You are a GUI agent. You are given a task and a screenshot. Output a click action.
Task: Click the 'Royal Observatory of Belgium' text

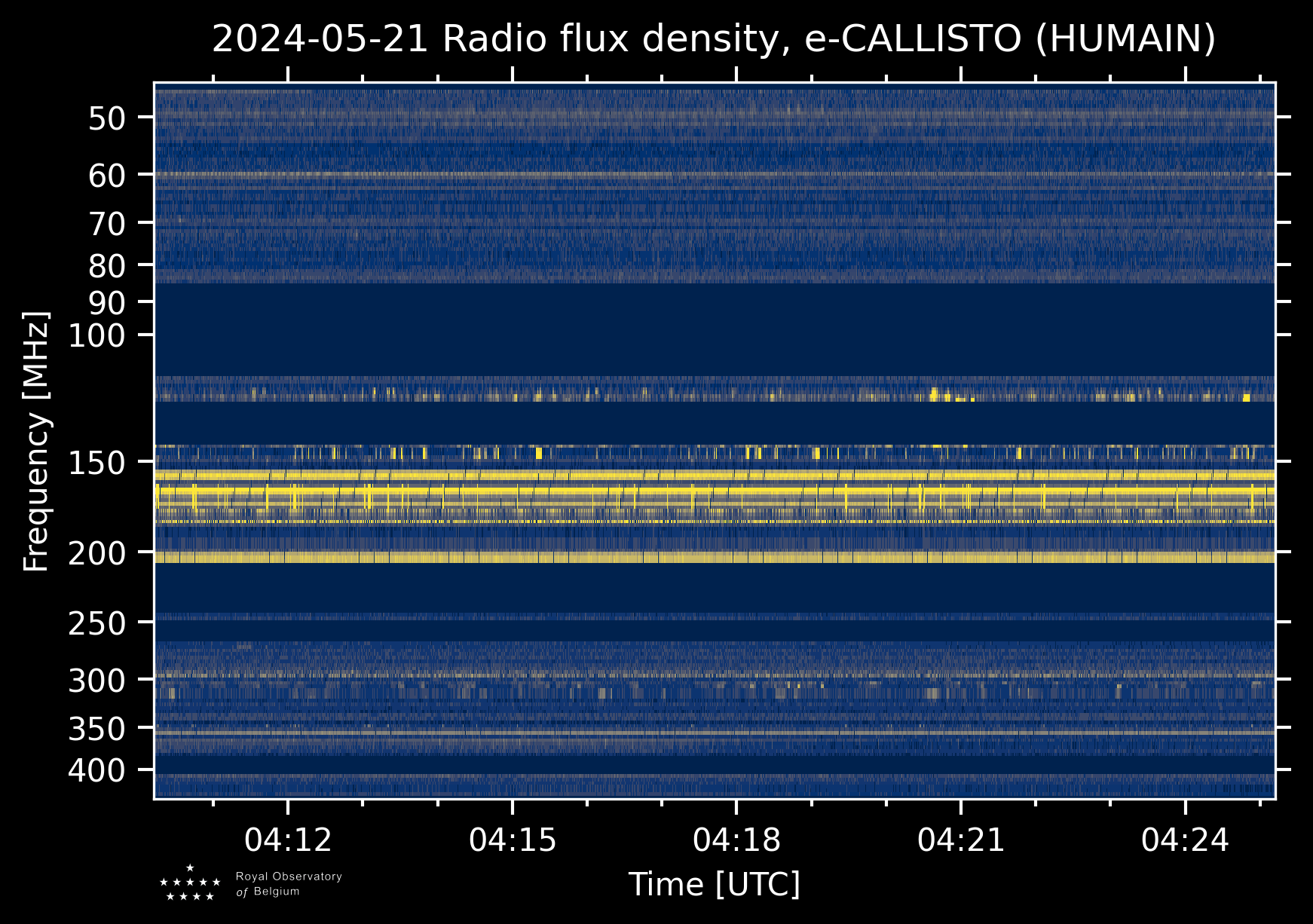click(288, 884)
